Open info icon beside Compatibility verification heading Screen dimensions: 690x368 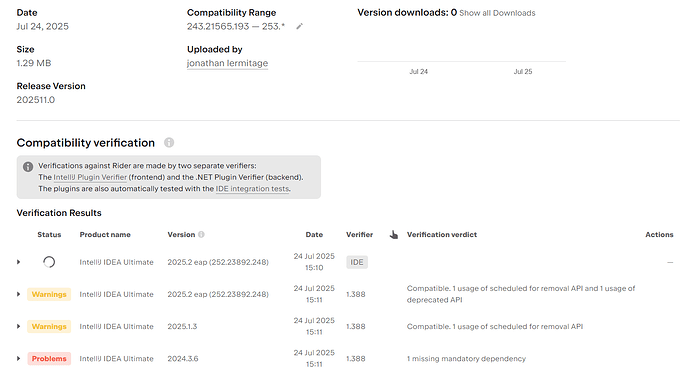(169, 143)
